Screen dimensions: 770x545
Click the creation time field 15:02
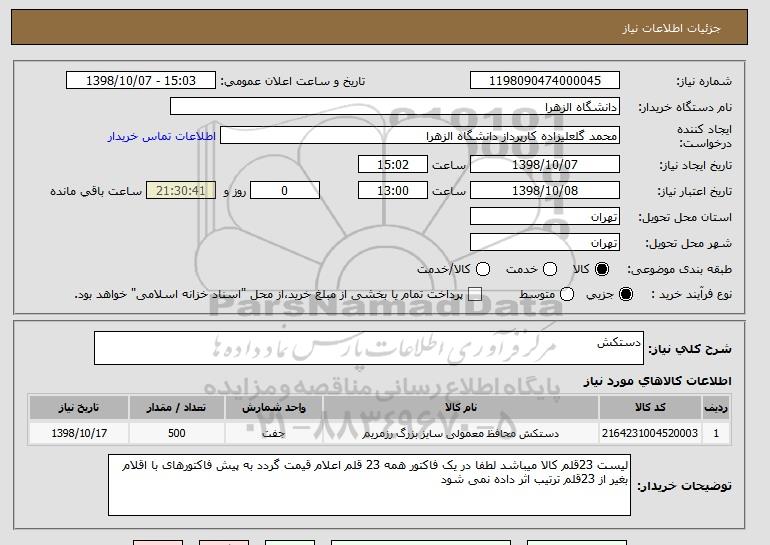(393, 164)
